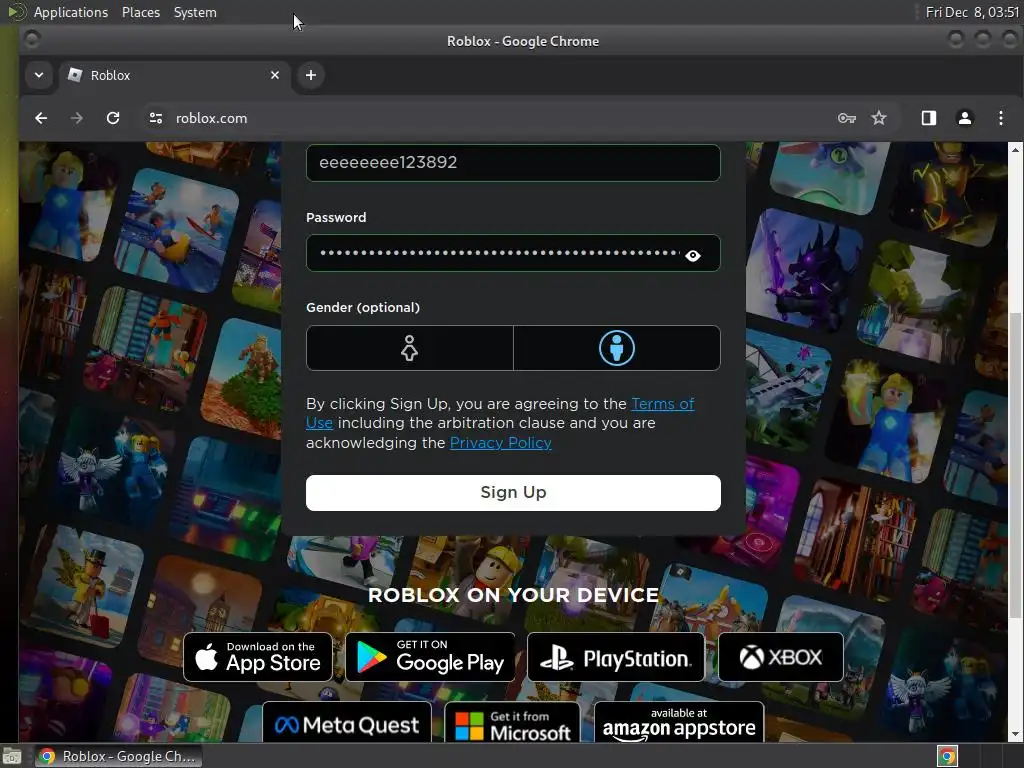Image resolution: width=1024 pixels, height=768 pixels.
Task: Click the scrollbar up arrow
Action: pyautogui.click(x=1015, y=150)
